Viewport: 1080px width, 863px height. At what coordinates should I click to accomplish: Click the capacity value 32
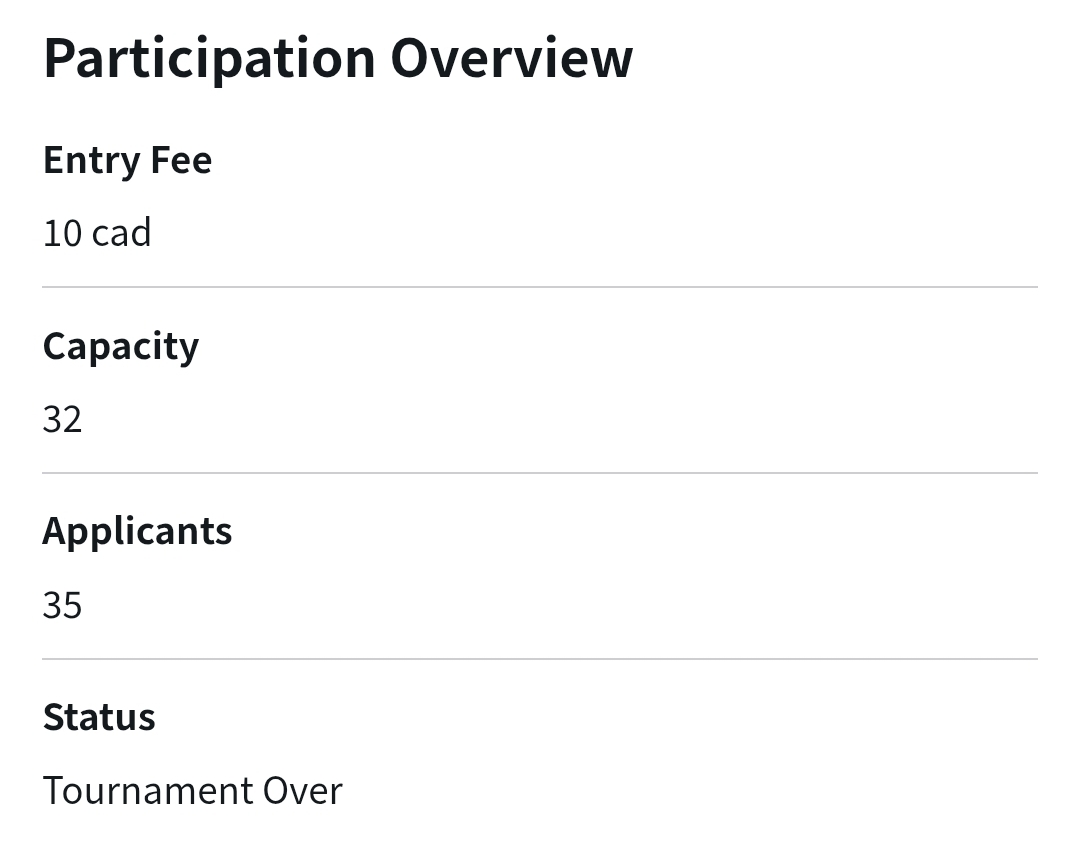click(62, 419)
